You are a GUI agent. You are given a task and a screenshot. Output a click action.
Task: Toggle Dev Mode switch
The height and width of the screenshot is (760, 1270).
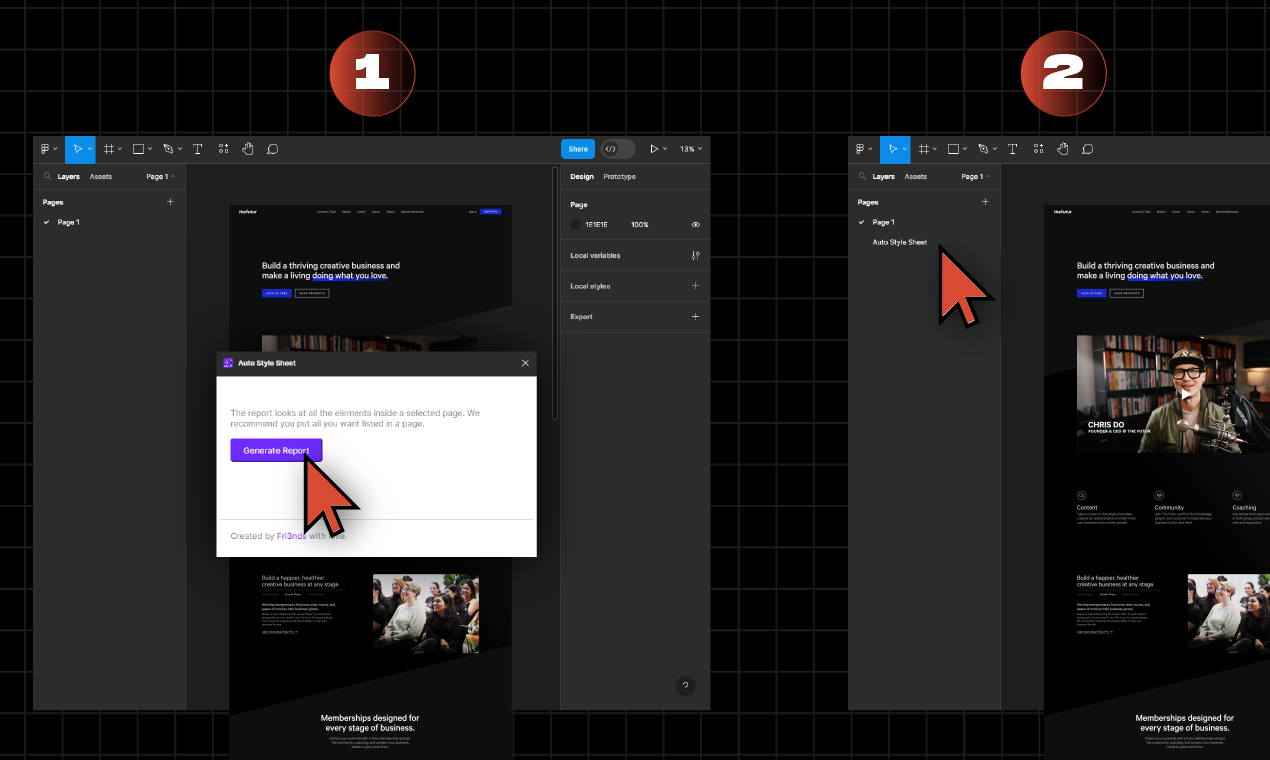tap(617, 149)
